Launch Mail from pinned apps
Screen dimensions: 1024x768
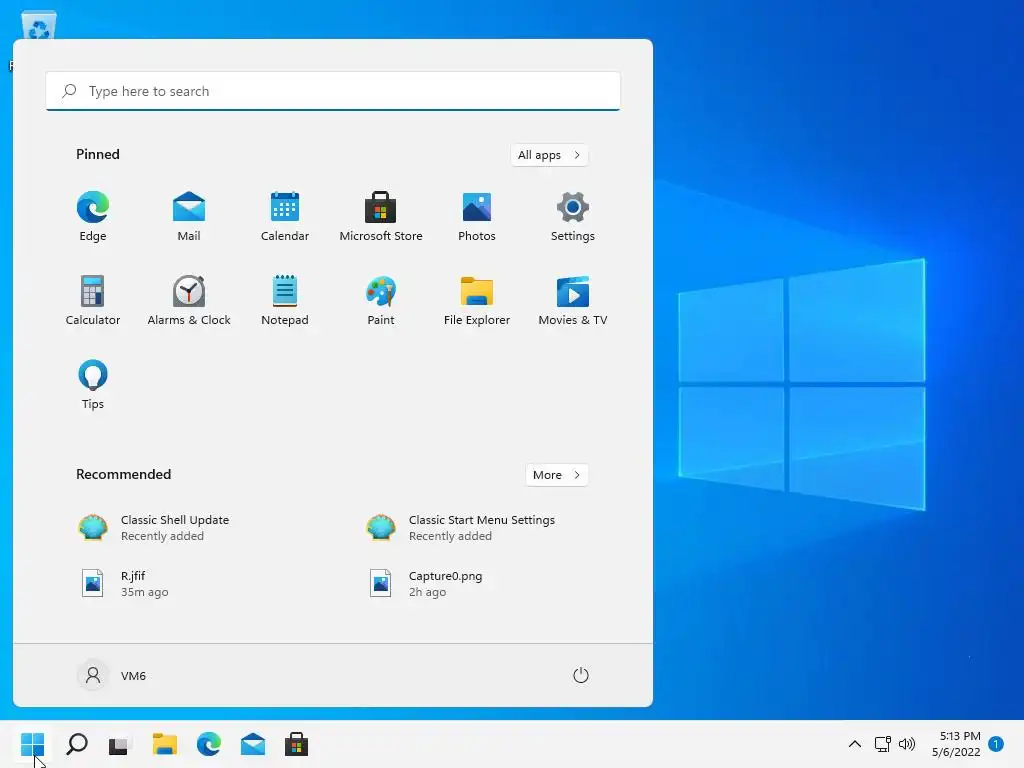click(189, 217)
